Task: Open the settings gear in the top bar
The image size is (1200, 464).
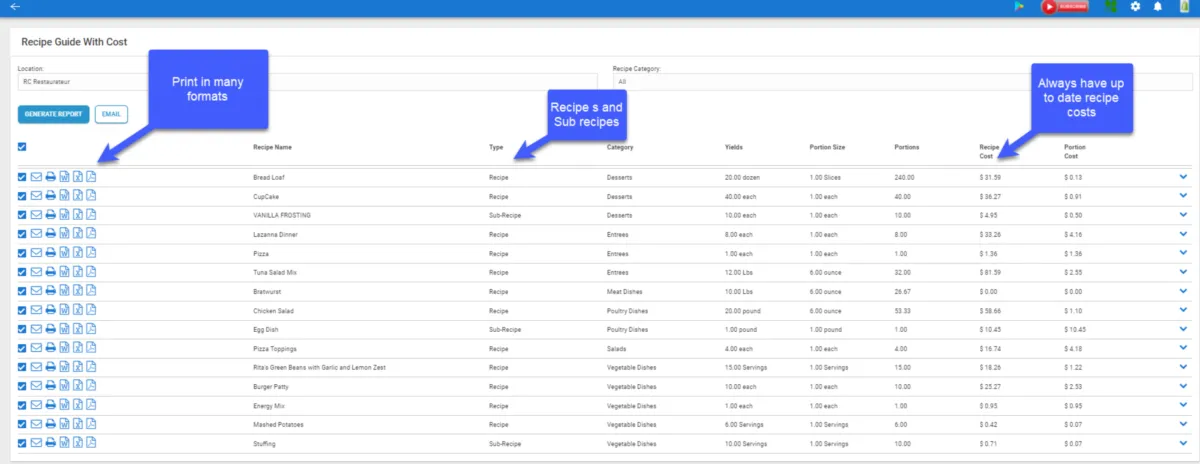Action: pyautogui.click(x=1135, y=7)
